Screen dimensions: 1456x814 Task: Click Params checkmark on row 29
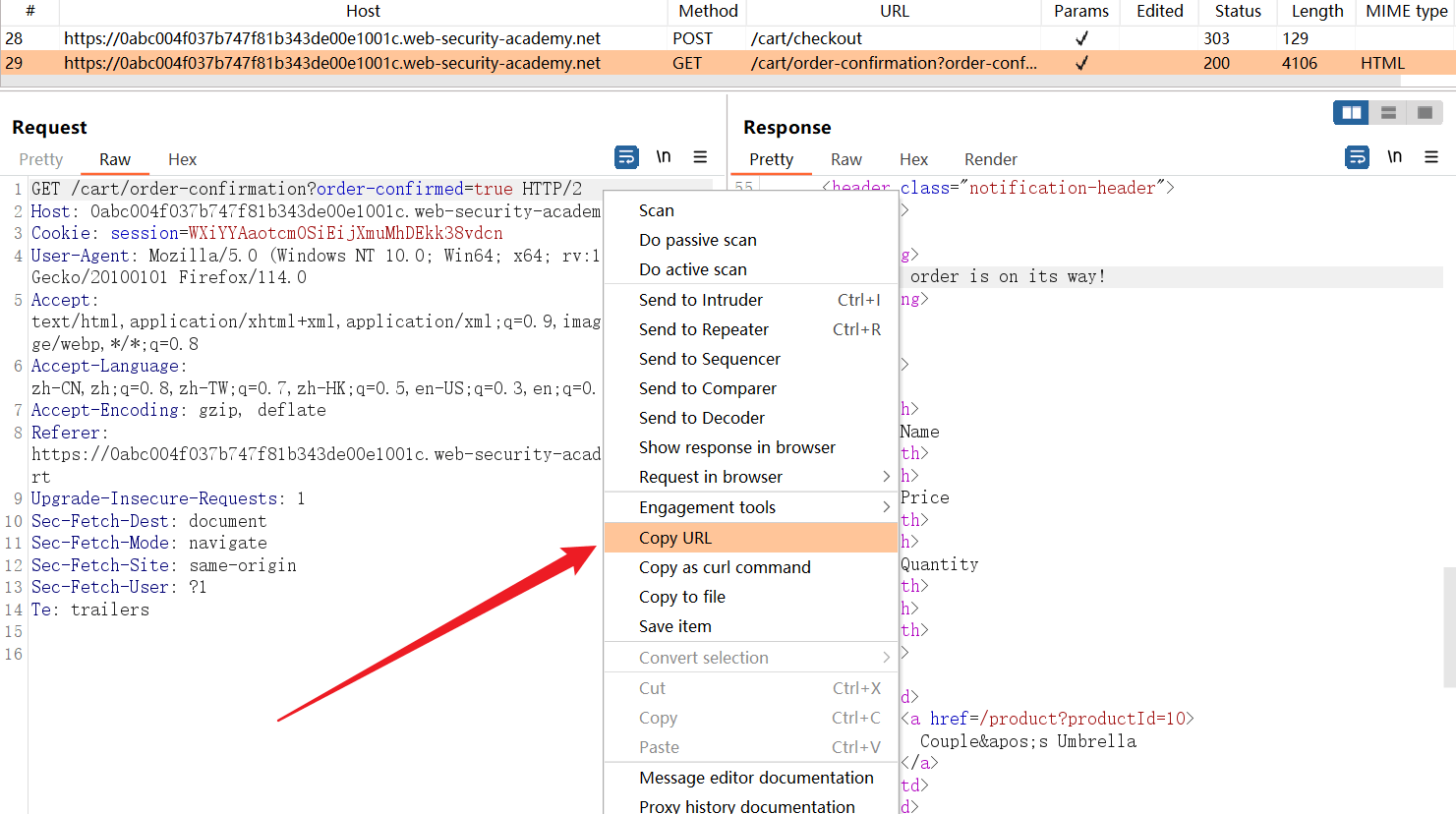[1081, 63]
